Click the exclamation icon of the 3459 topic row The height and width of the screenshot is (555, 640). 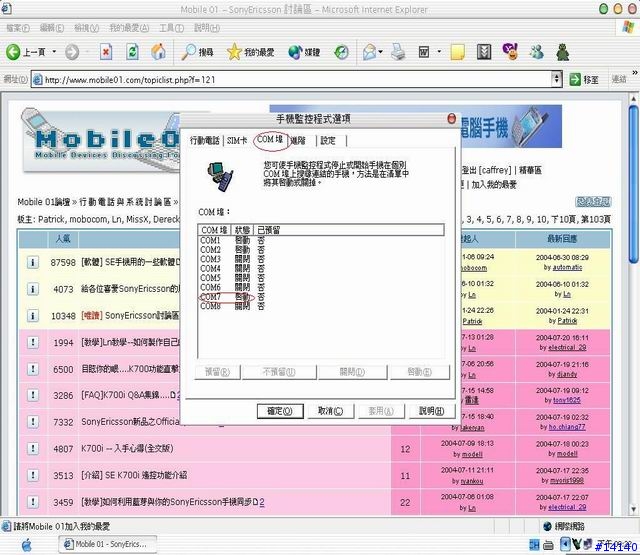click(33, 502)
